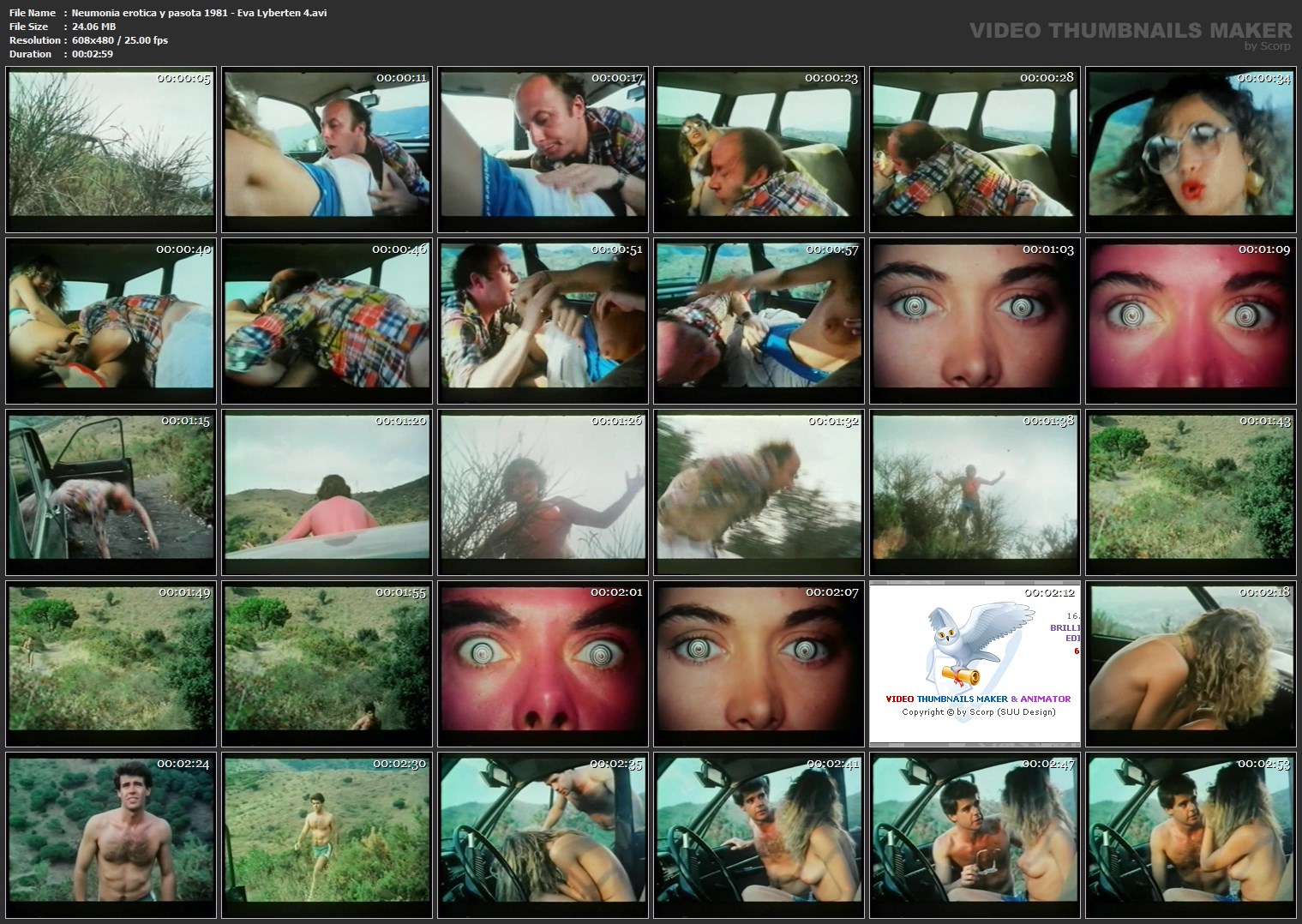This screenshot has height=924, width=1302.
Task: Select the frame timestamped 00:01:55
Action: [x=327, y=664]
